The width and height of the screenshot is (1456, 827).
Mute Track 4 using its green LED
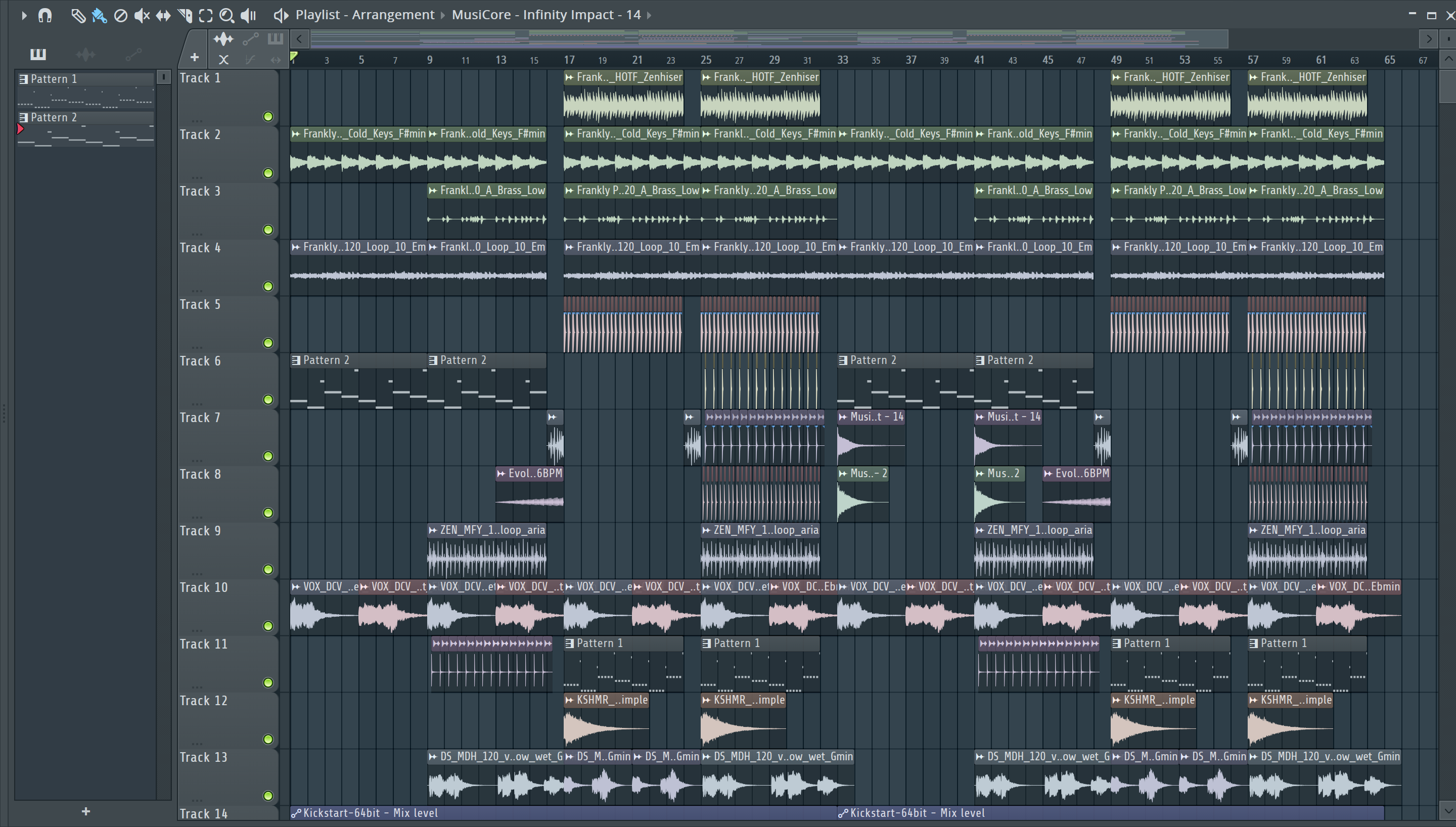(268, 286)
